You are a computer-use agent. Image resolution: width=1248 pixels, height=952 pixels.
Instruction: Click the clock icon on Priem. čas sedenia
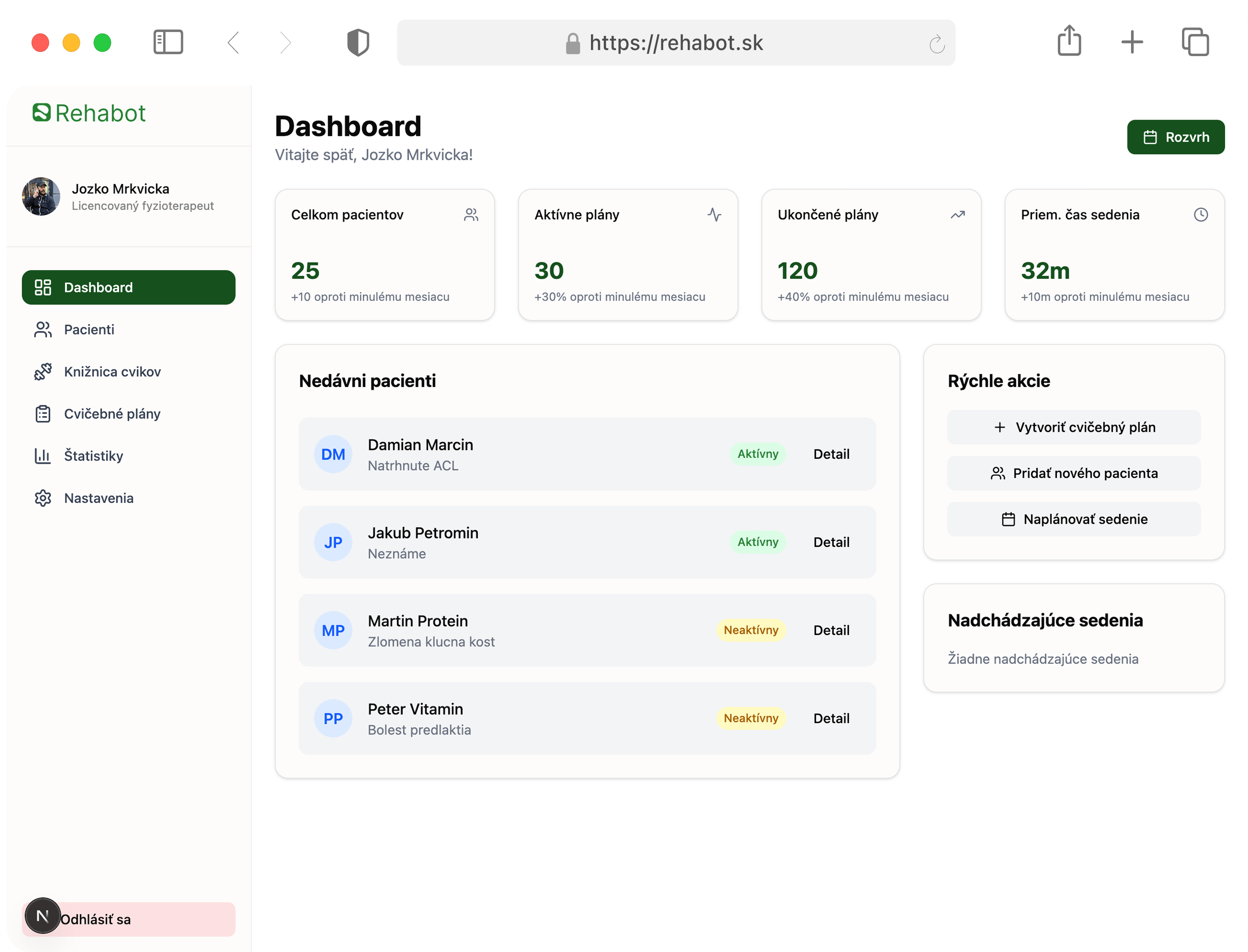1201,215
